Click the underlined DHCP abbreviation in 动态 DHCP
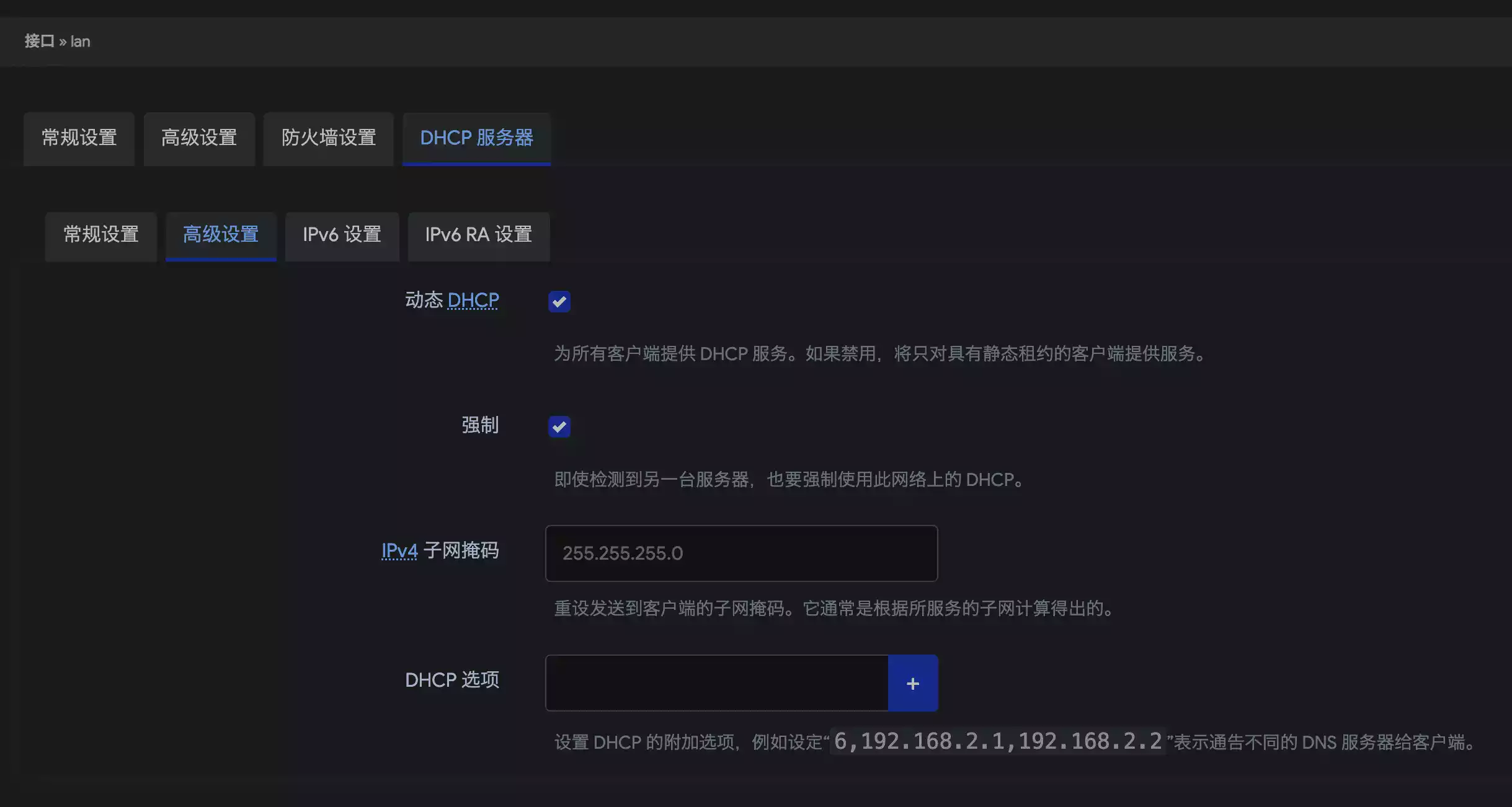Image resolution: width=1512 pixels, height=807 pixels. click(x=473, y=300)
